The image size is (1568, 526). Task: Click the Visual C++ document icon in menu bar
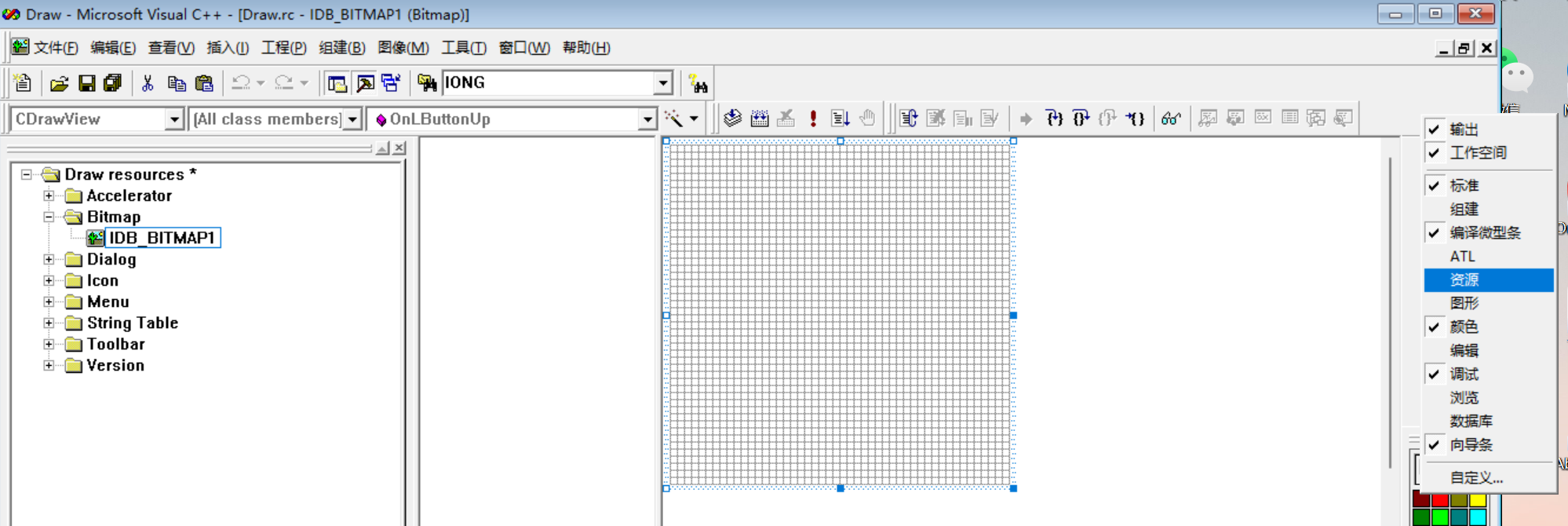(x=20, y=47)
